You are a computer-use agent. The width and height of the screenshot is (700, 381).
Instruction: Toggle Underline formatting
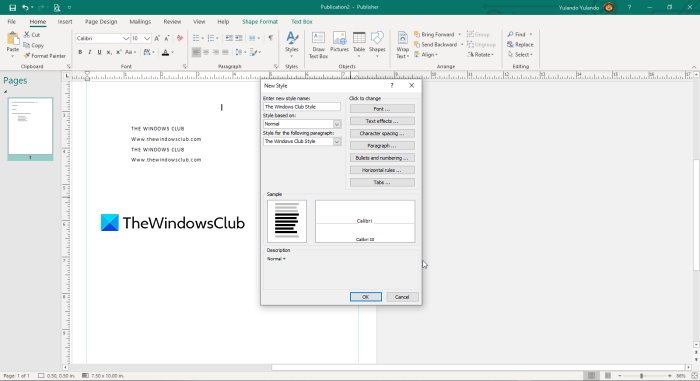[99, 52]
